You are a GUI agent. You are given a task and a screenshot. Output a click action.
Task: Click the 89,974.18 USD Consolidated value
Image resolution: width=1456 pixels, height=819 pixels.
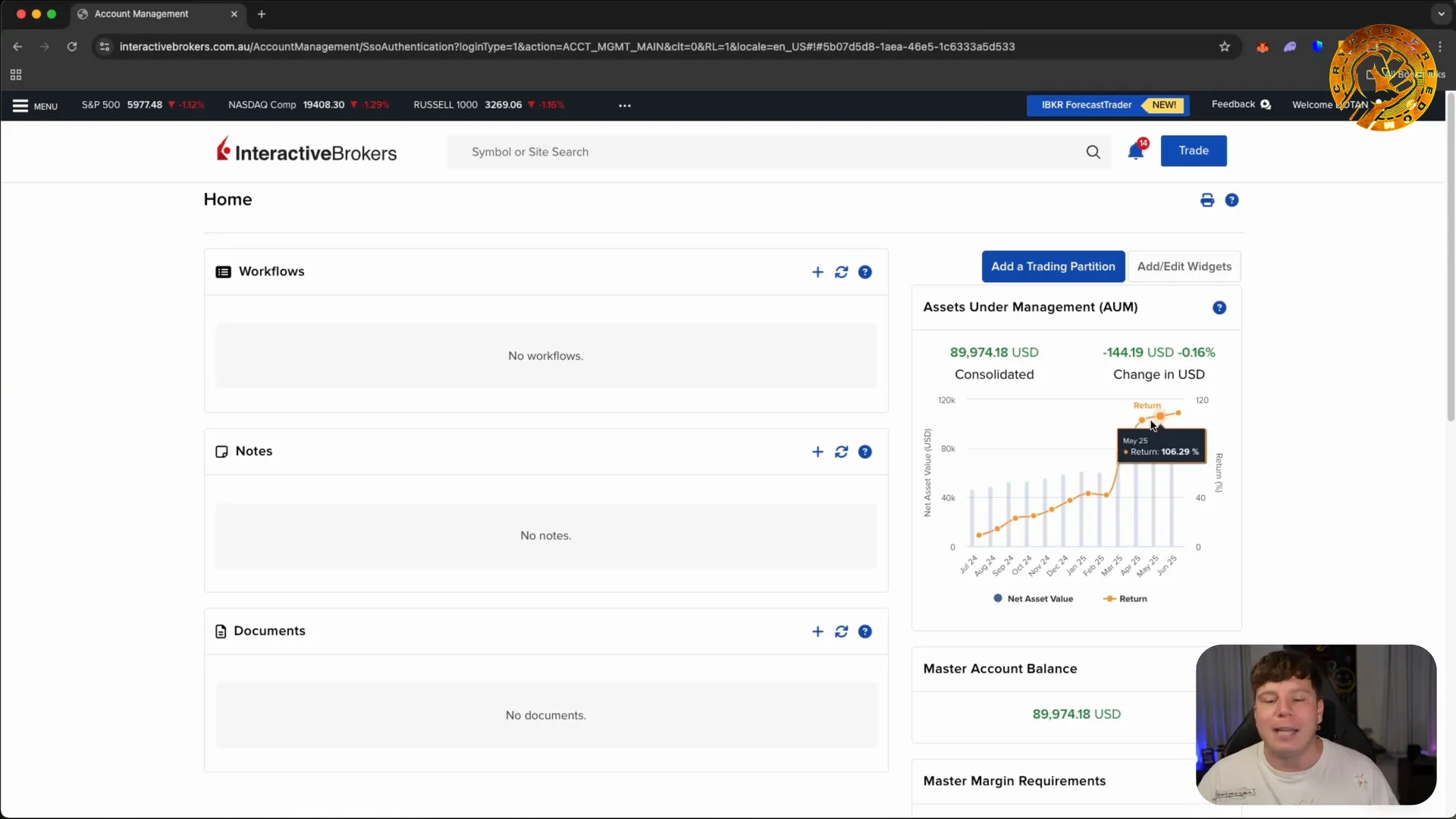click(994, 353)
